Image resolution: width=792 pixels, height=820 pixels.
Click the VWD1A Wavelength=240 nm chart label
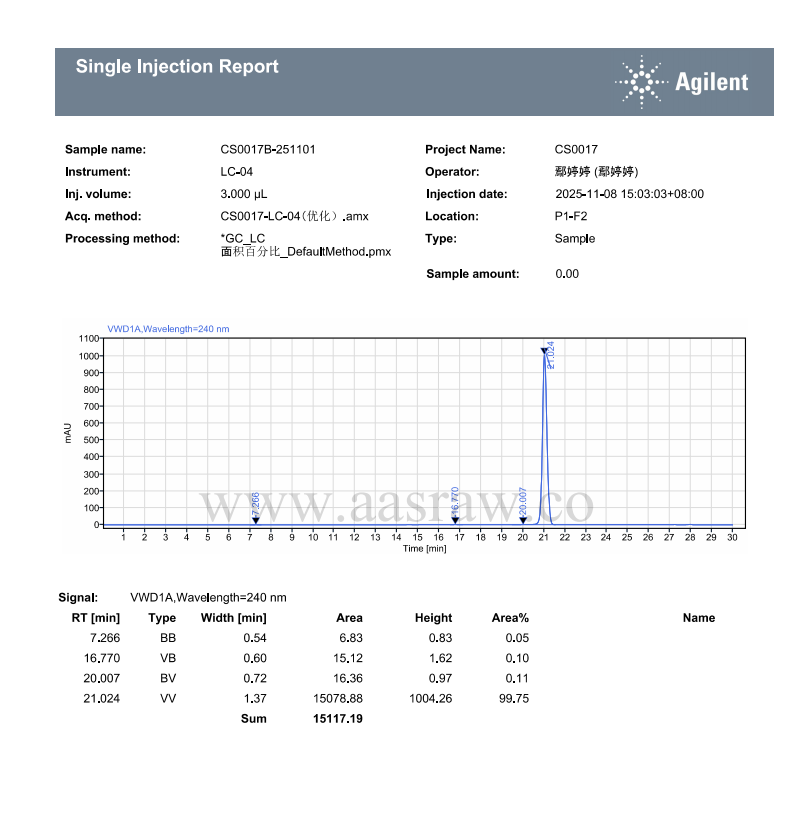pos(169,328)
